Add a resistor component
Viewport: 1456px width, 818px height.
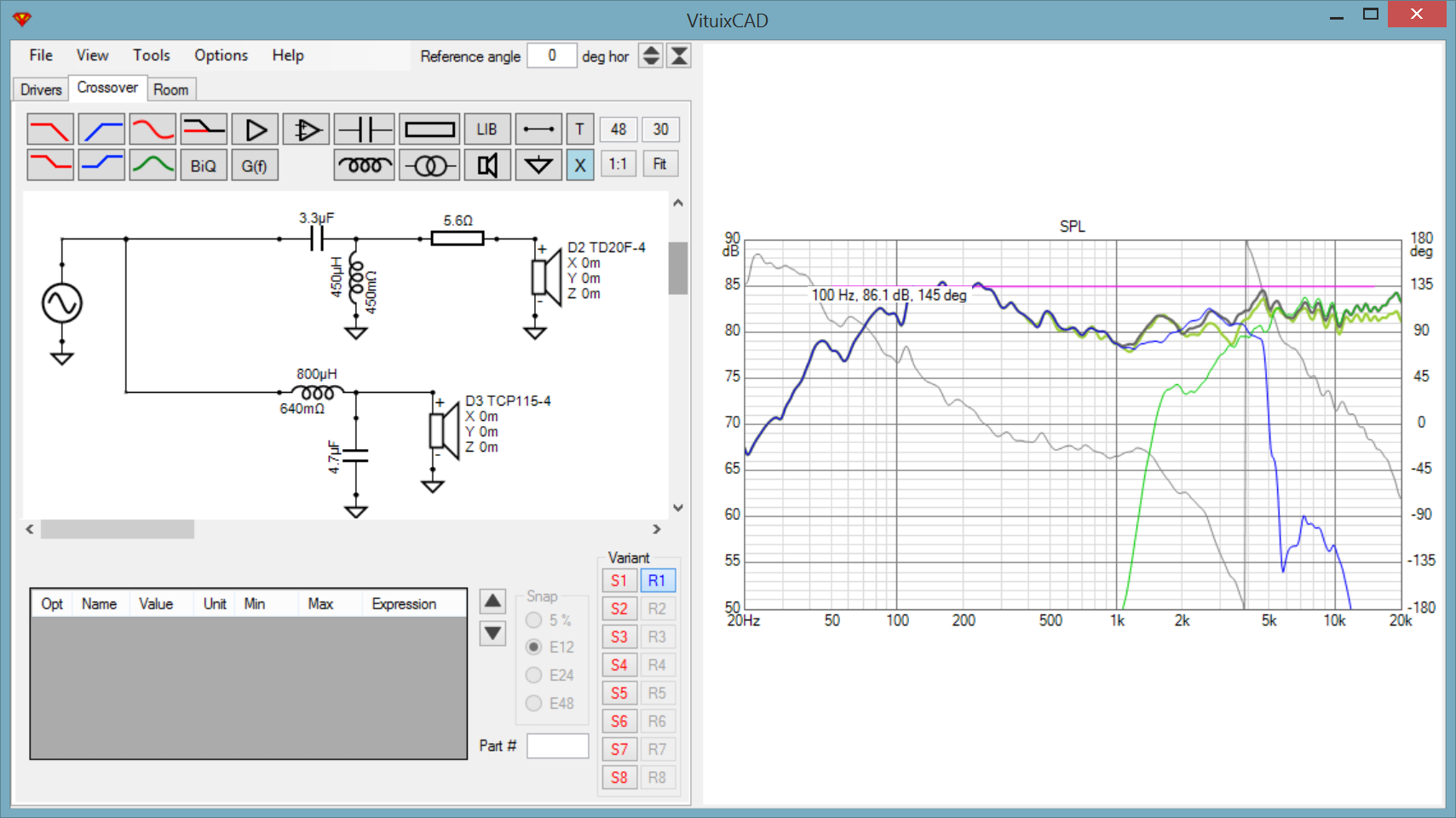click(429, 130)
